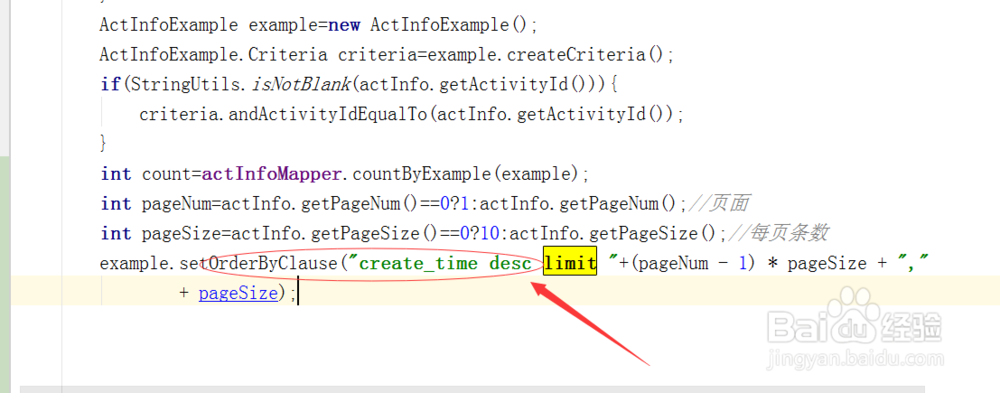1000x393 pixels.
Task: Click the '//页面' comment
Action: coord(719,204)
